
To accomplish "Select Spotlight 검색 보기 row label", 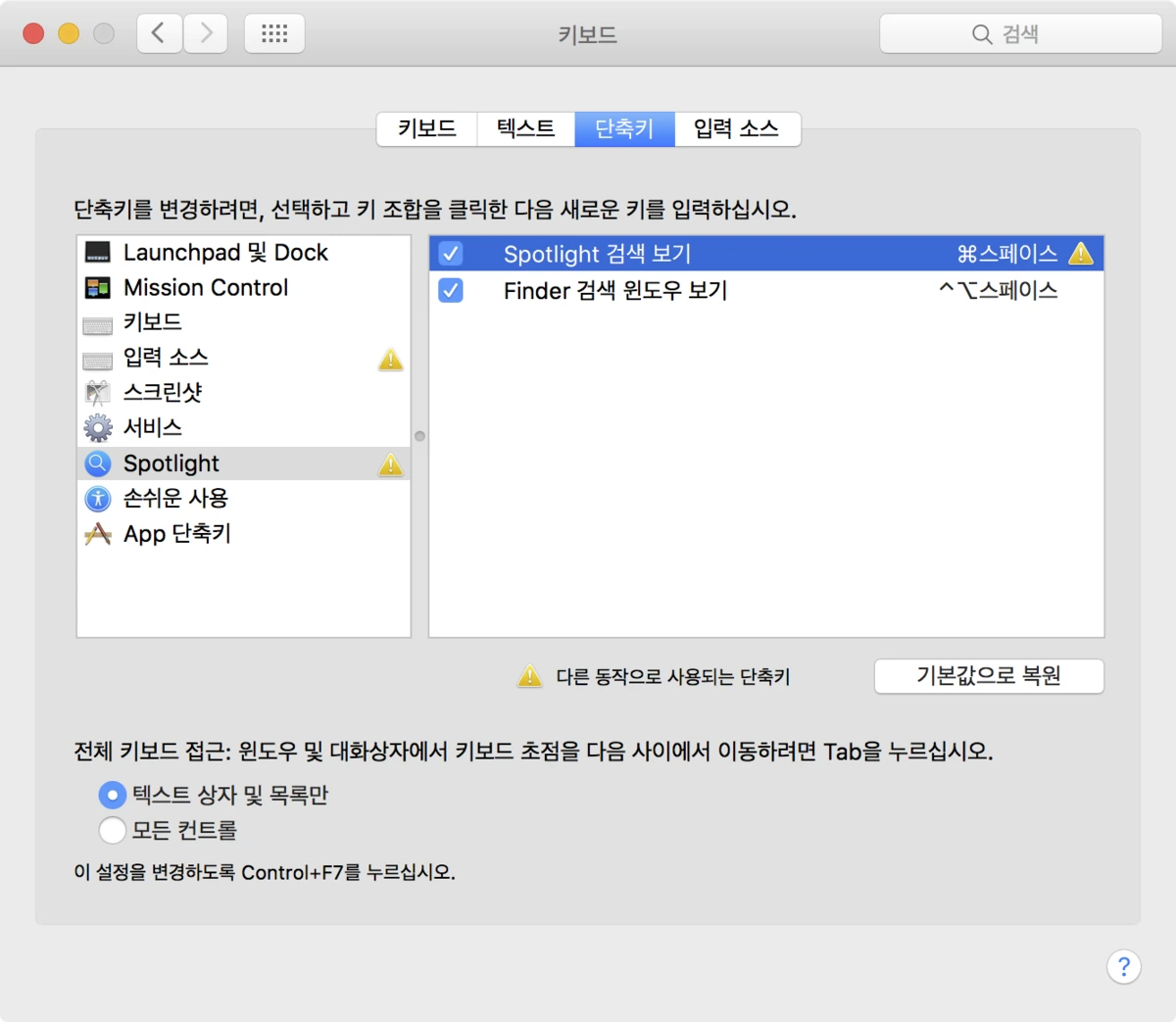I will (x=598, y=255).
